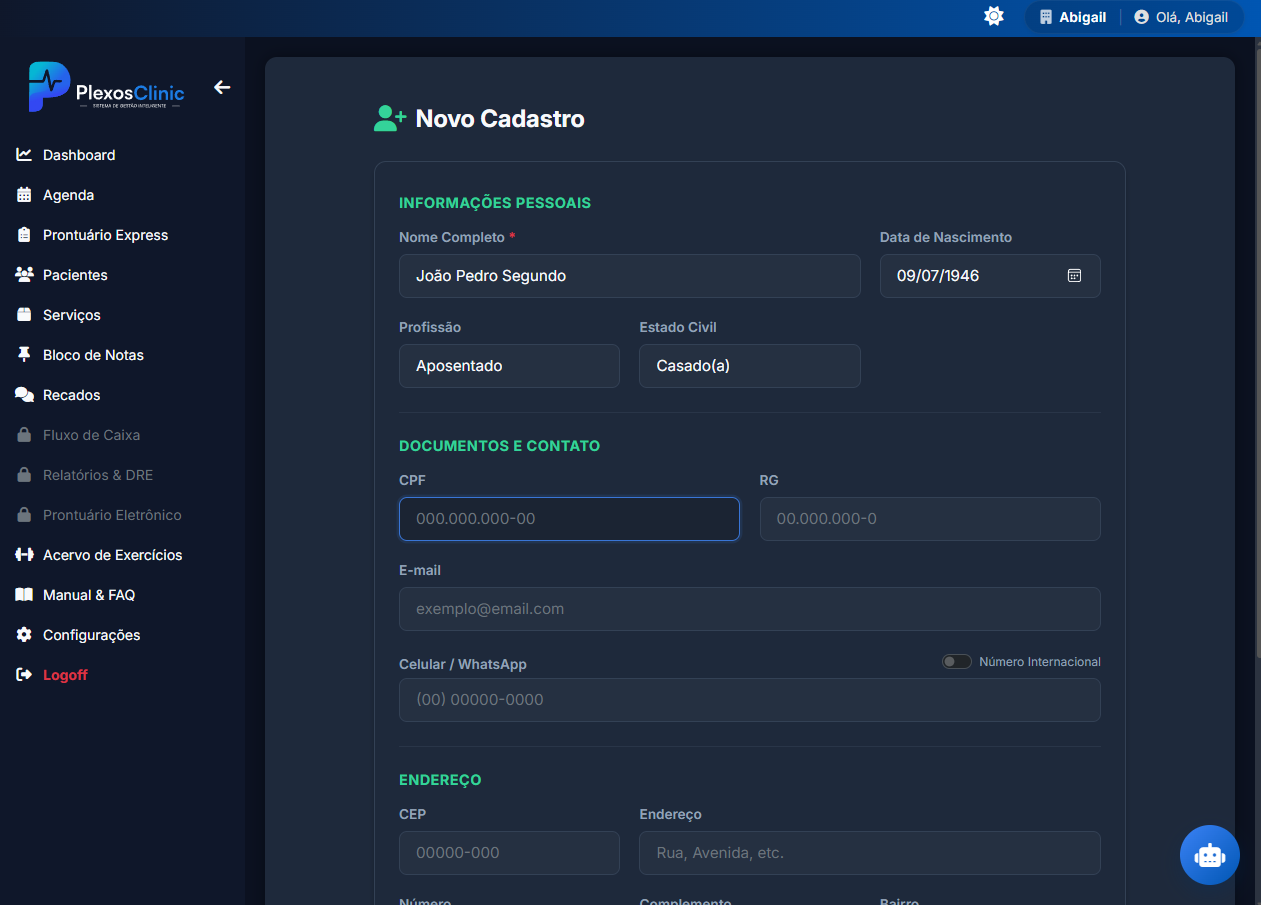Open the chatbot assistant robot button
1261x905 pixels.
tap(1210, 855)
